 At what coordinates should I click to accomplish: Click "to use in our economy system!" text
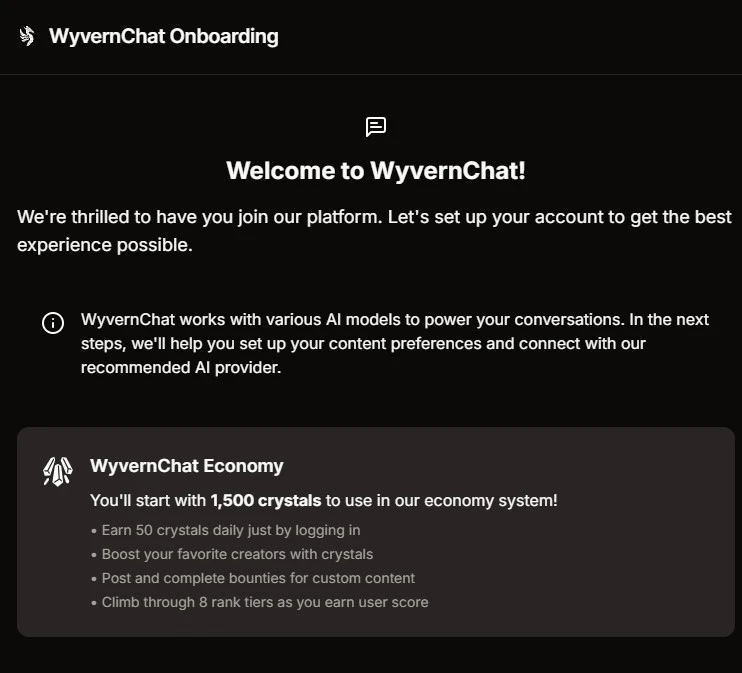click(441, 500)
